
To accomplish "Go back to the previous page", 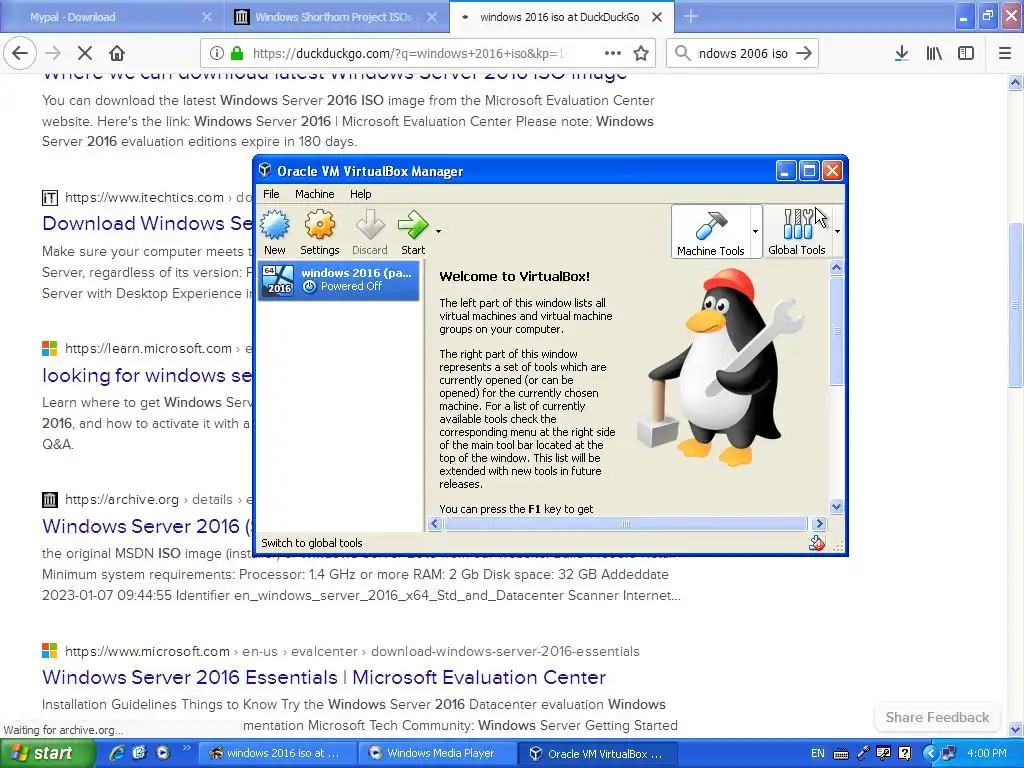I will [20, 53].
